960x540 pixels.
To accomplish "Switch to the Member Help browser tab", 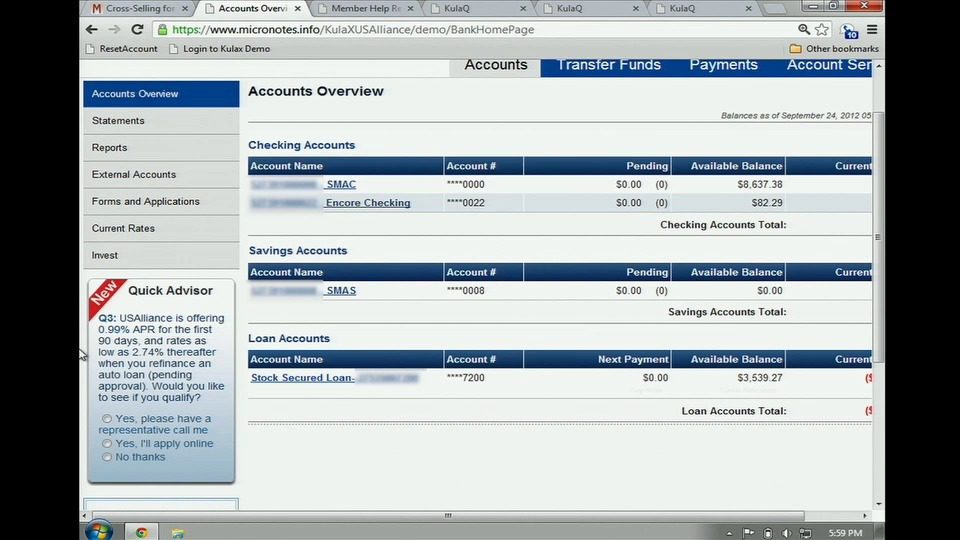I will coord(366,9).
